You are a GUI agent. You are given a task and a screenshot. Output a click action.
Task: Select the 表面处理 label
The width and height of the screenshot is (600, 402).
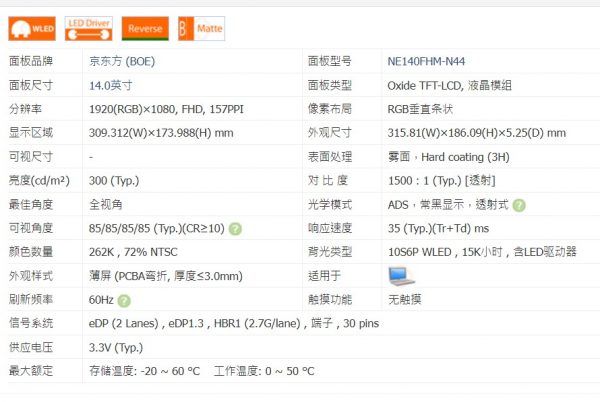329,156
